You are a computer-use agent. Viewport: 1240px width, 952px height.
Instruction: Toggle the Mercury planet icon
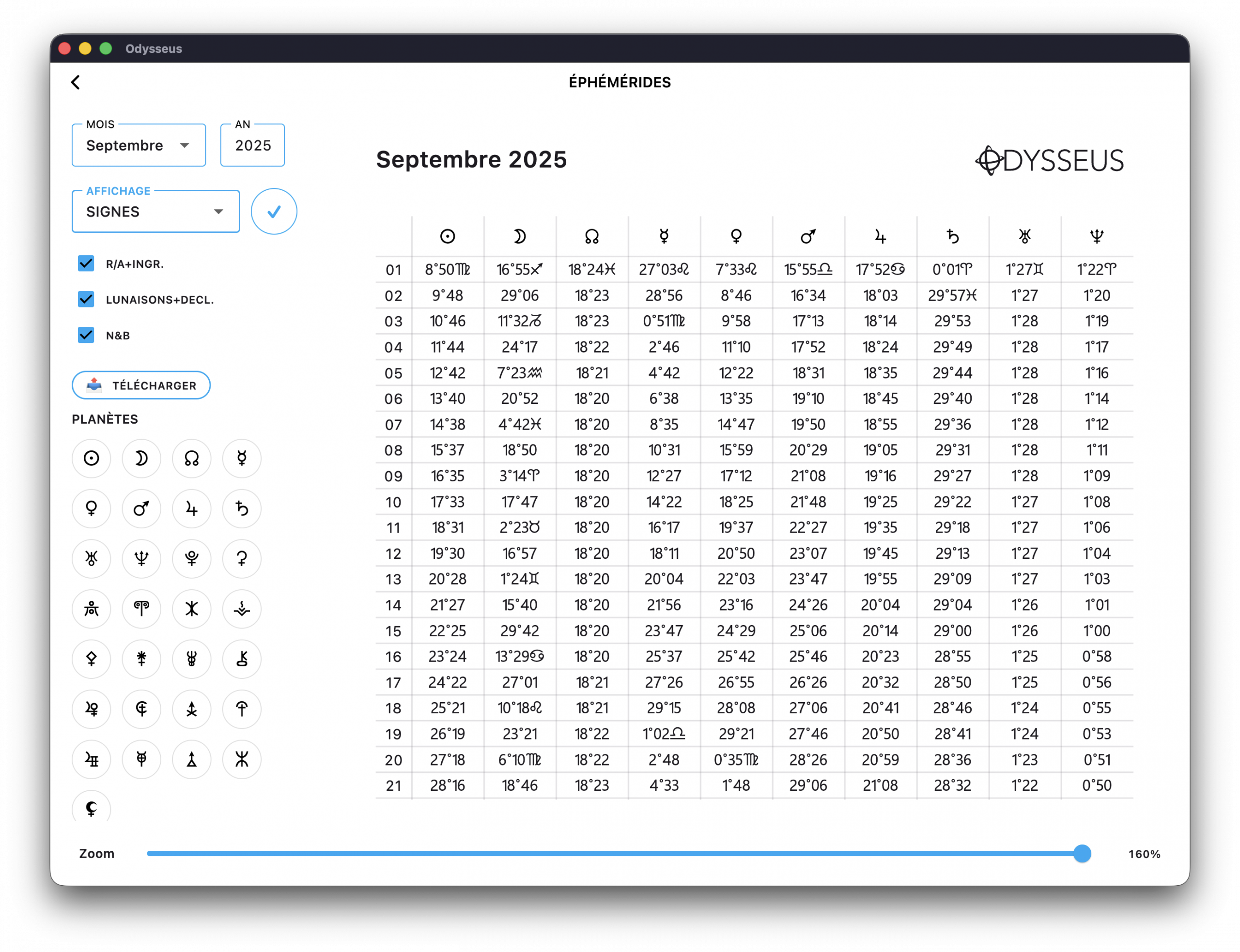[x=241, y=458]
